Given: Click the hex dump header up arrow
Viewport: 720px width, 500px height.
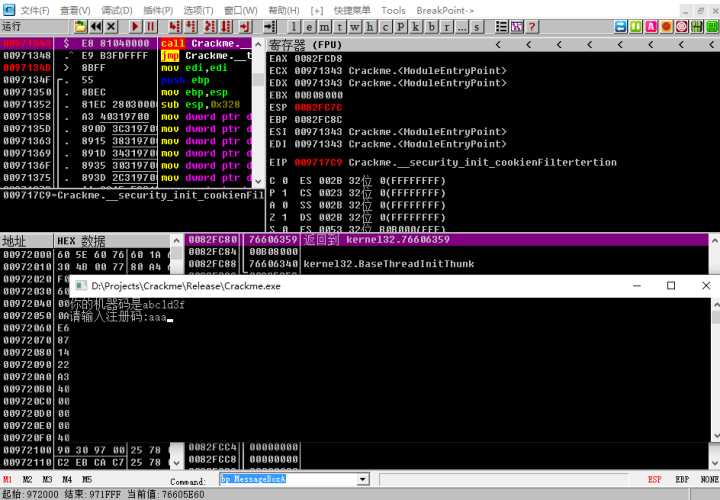Looking at the screenshot, I should [176, 241].
